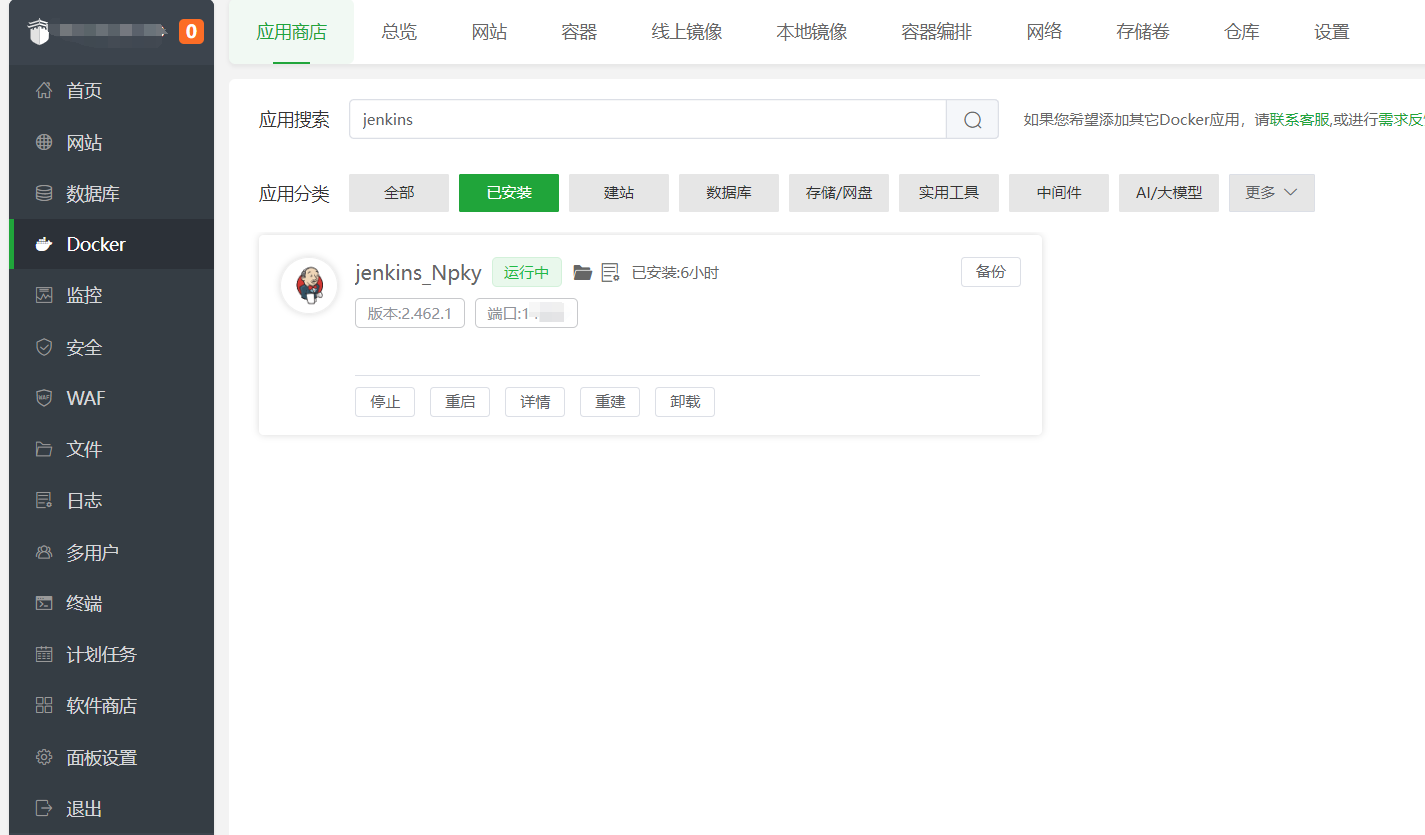
Task: Restart jenkins with 重启 button
Action: pyautogui.click(x=460, y=402)
